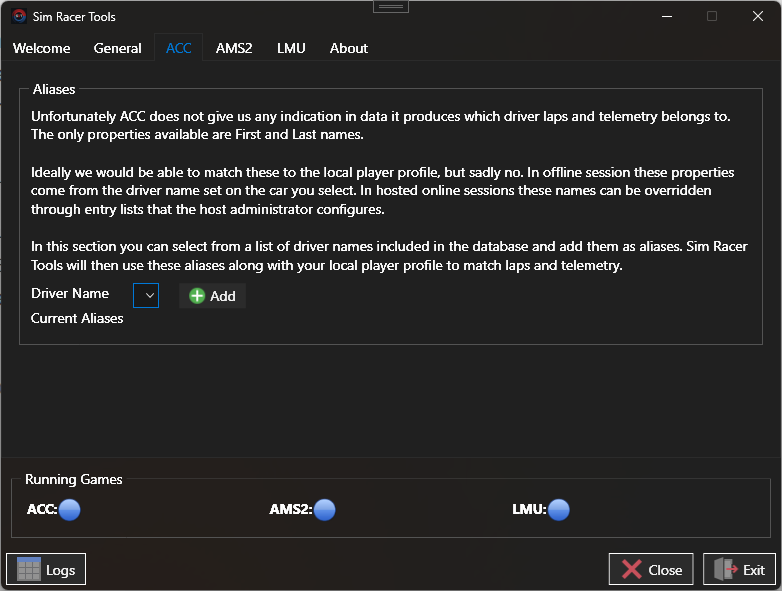This screenshot has height=591, width=782.
Task: Click the red X Close button
Action: [651, 569]
